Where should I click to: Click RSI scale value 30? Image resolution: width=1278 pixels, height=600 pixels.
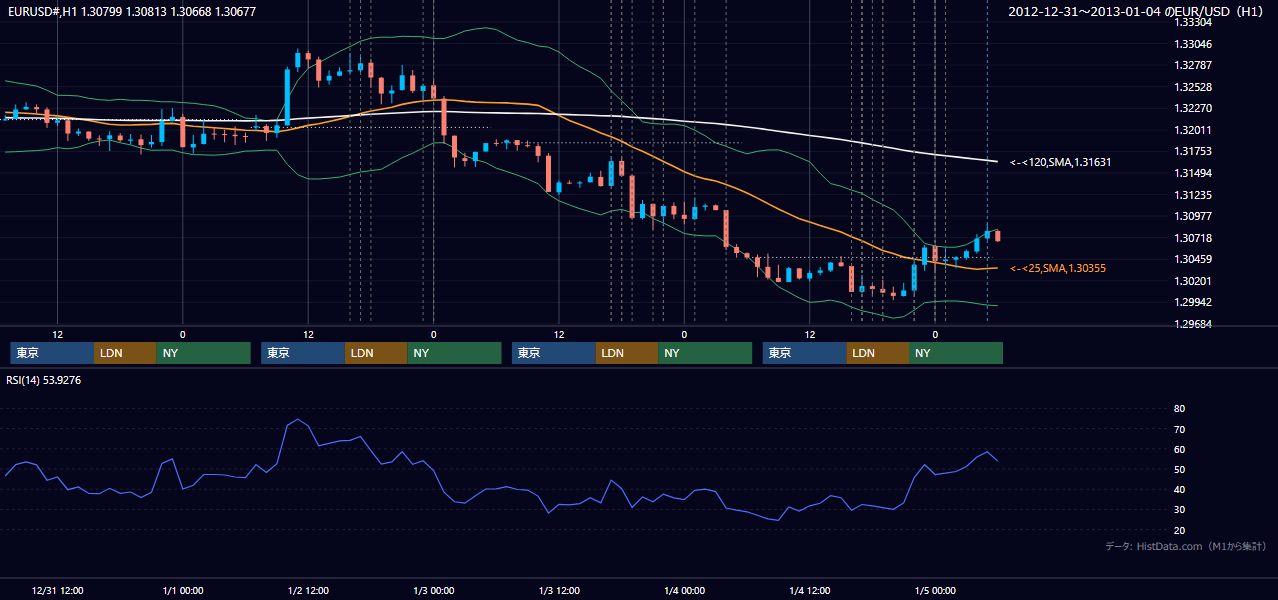click(x=1180, y=509)
